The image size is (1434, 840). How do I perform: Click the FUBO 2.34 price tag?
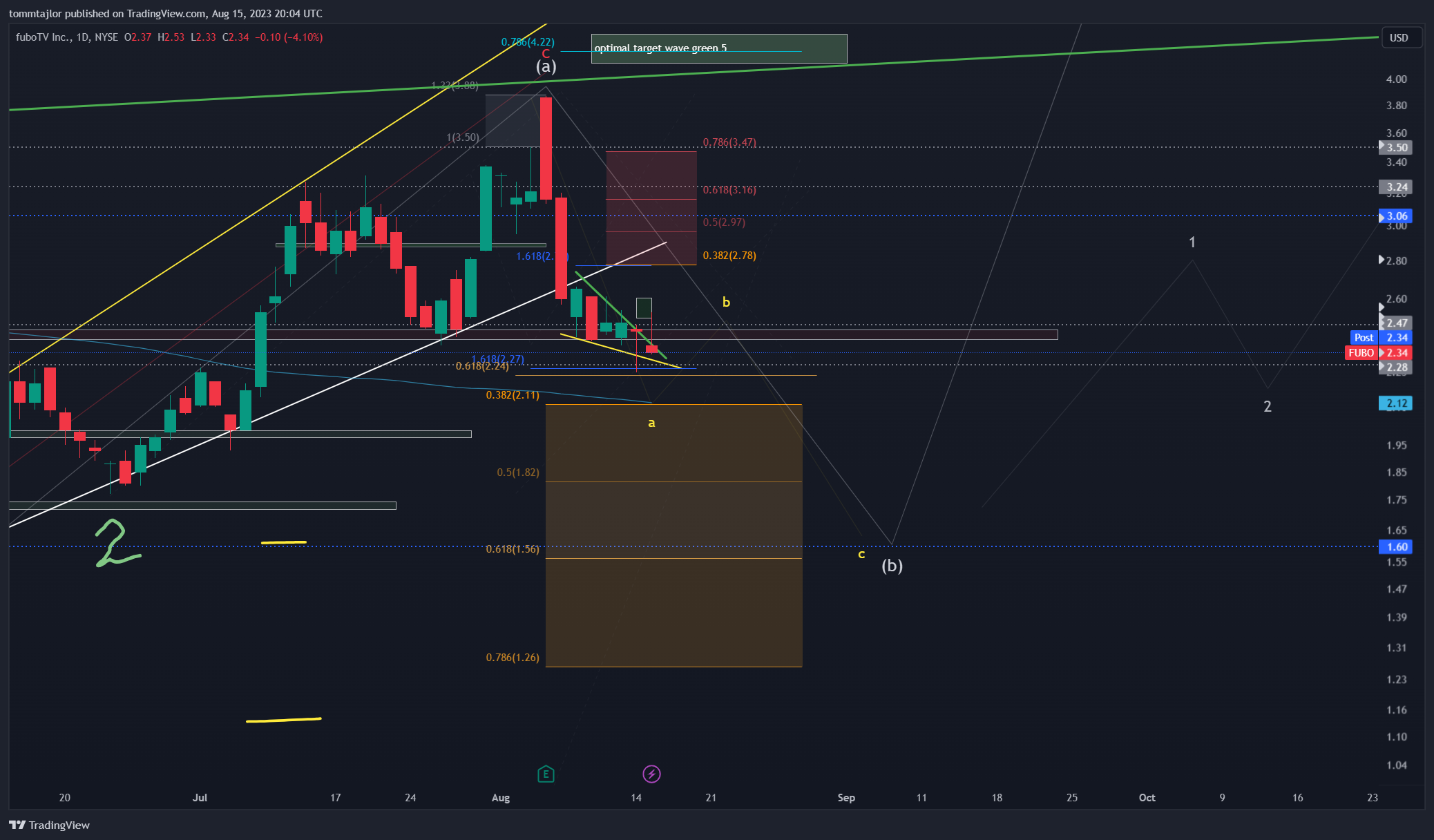[1379, 352]
